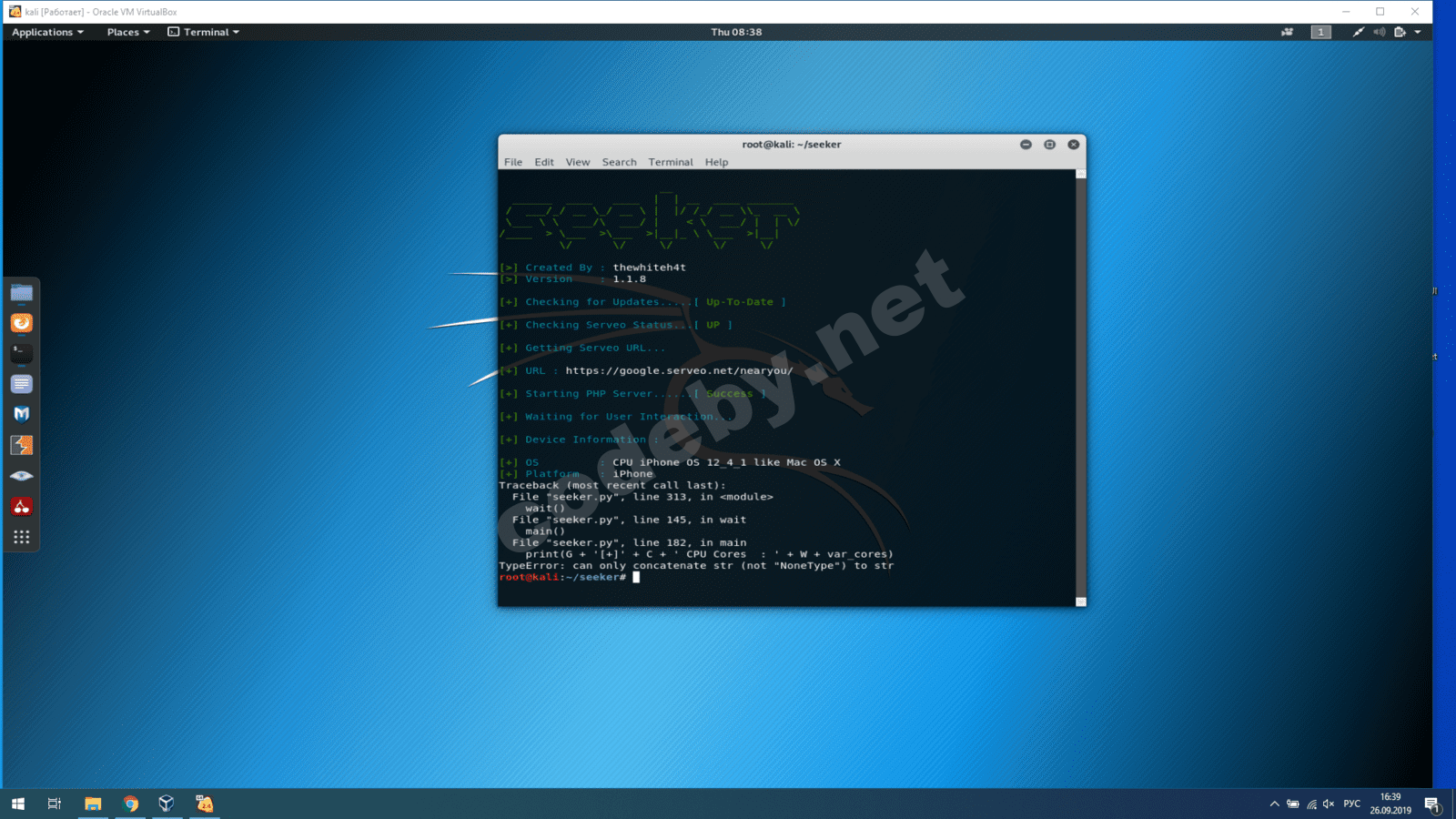Image resolution: width=1456 pixels, height=819 pixels.
Task: Click the terminal title root@kali: ~/seeker
Action: (792, 145)
